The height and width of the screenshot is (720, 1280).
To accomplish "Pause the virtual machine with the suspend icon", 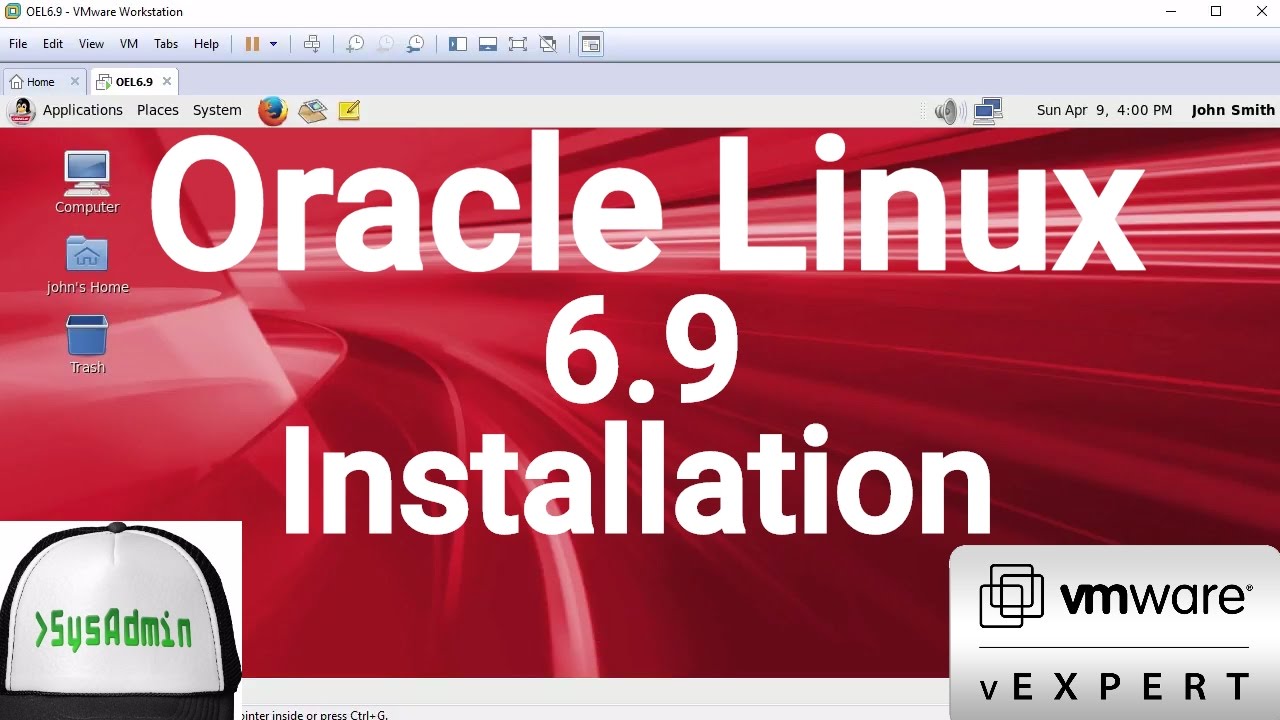I will pos(252,44).
